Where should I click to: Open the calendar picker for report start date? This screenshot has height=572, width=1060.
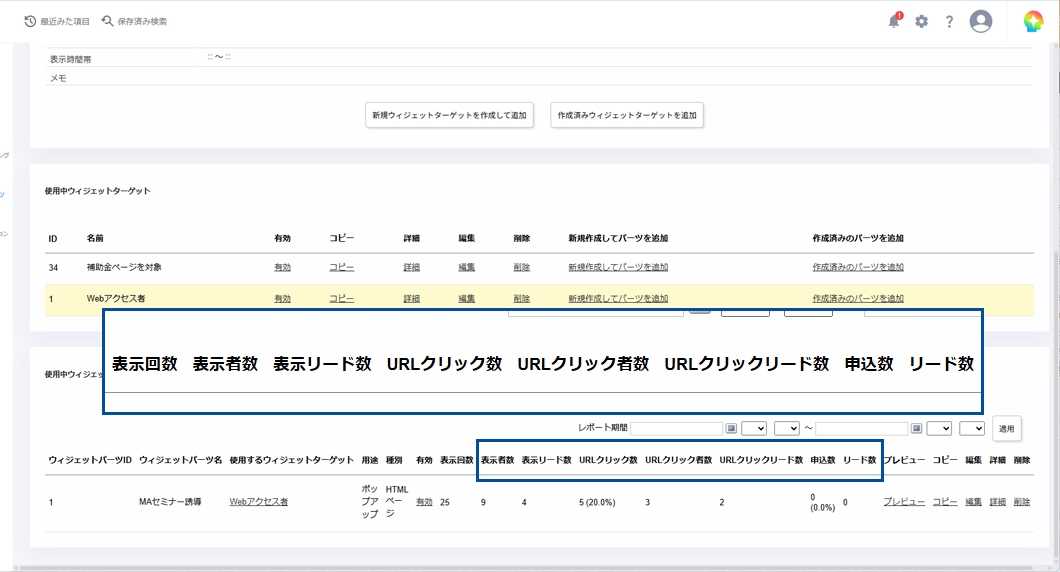[x=731, y=429]
